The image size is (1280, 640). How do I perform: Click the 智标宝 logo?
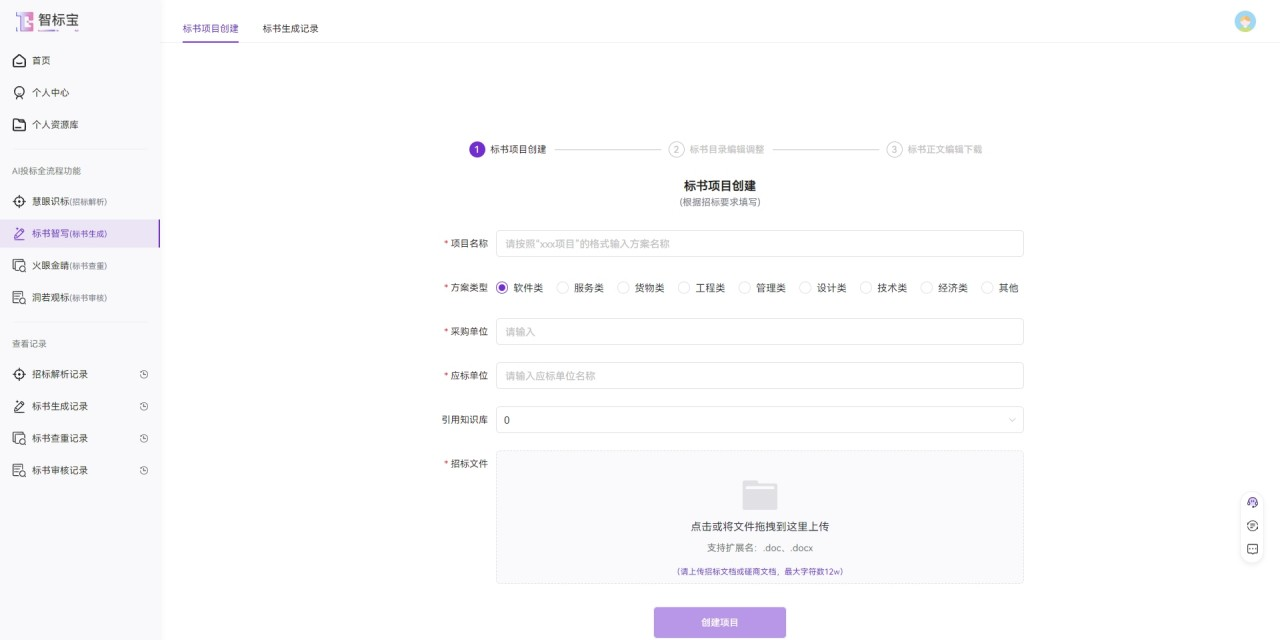[x=47, y=22]
